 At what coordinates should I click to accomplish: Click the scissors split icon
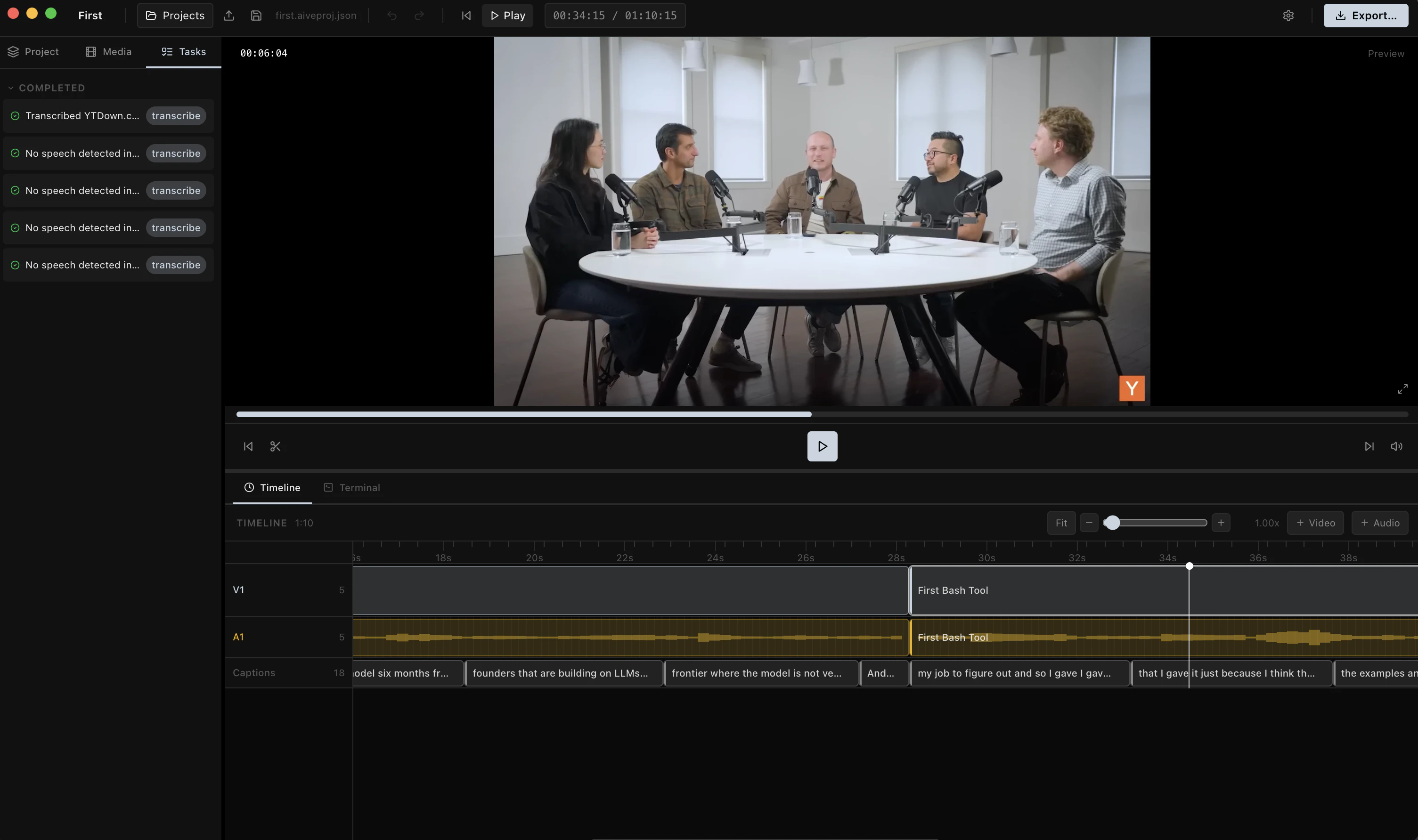[275, 447]
